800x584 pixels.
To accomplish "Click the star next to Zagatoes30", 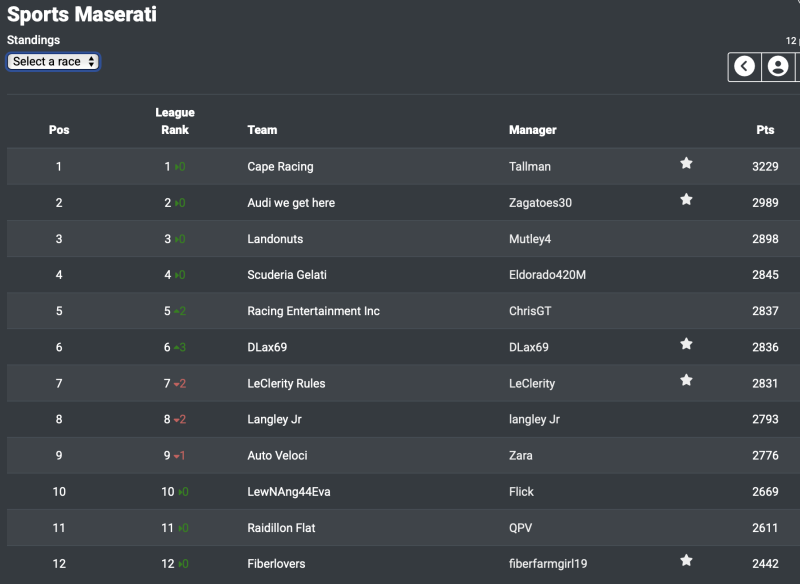I will click(x=686, y=200).
